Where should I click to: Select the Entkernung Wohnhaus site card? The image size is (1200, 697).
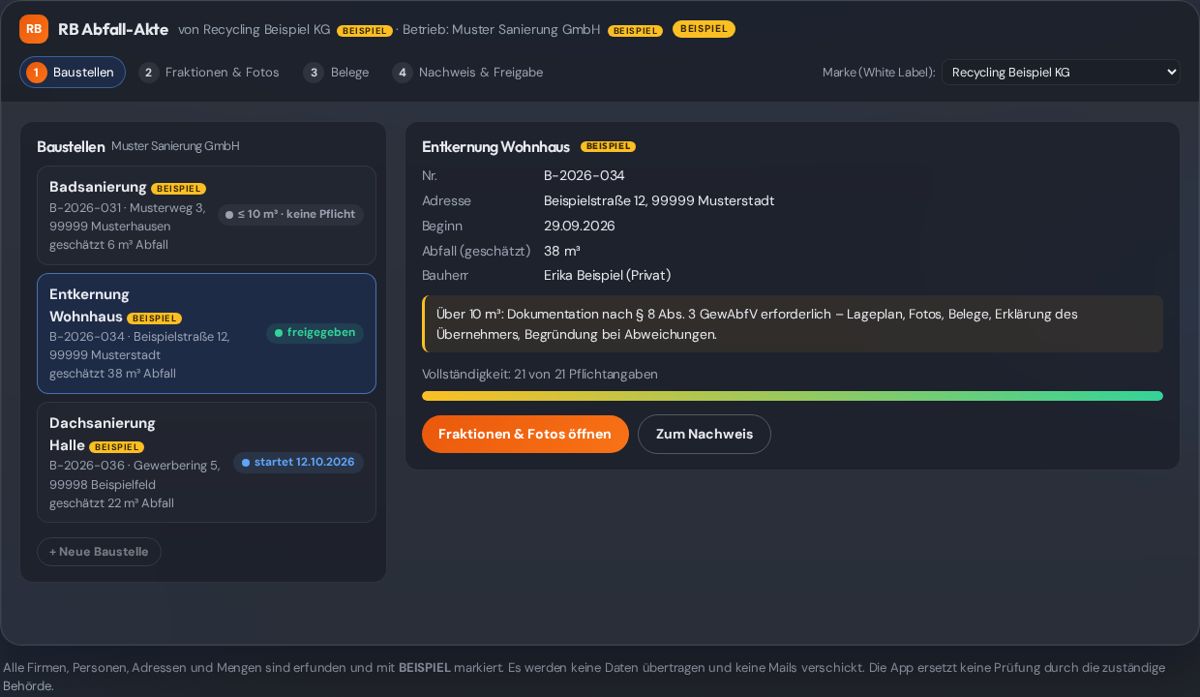(x=207, y=334)
